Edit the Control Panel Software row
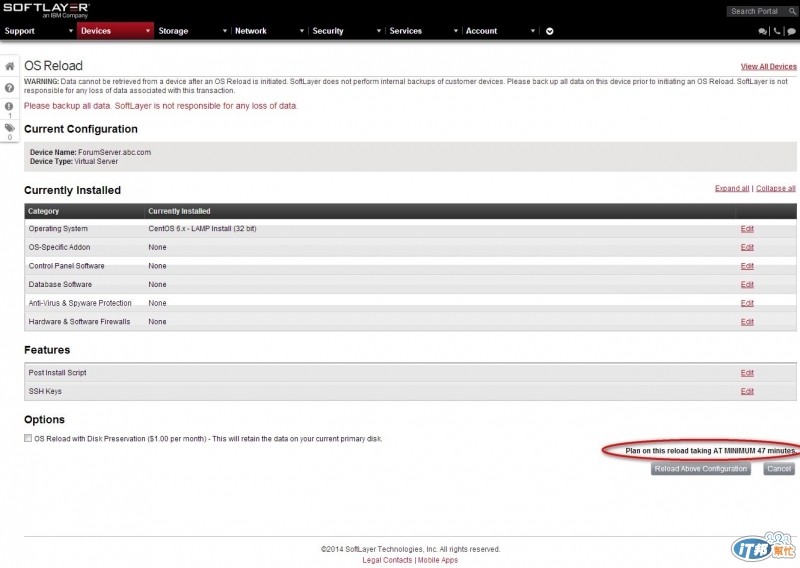Image resolution: width=800 pixels, height=568 pixels. tap(747, 266)
